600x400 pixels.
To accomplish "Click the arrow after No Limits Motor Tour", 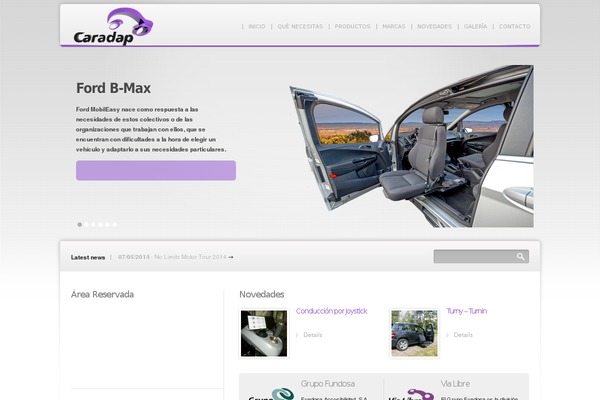I will (231, 257).
